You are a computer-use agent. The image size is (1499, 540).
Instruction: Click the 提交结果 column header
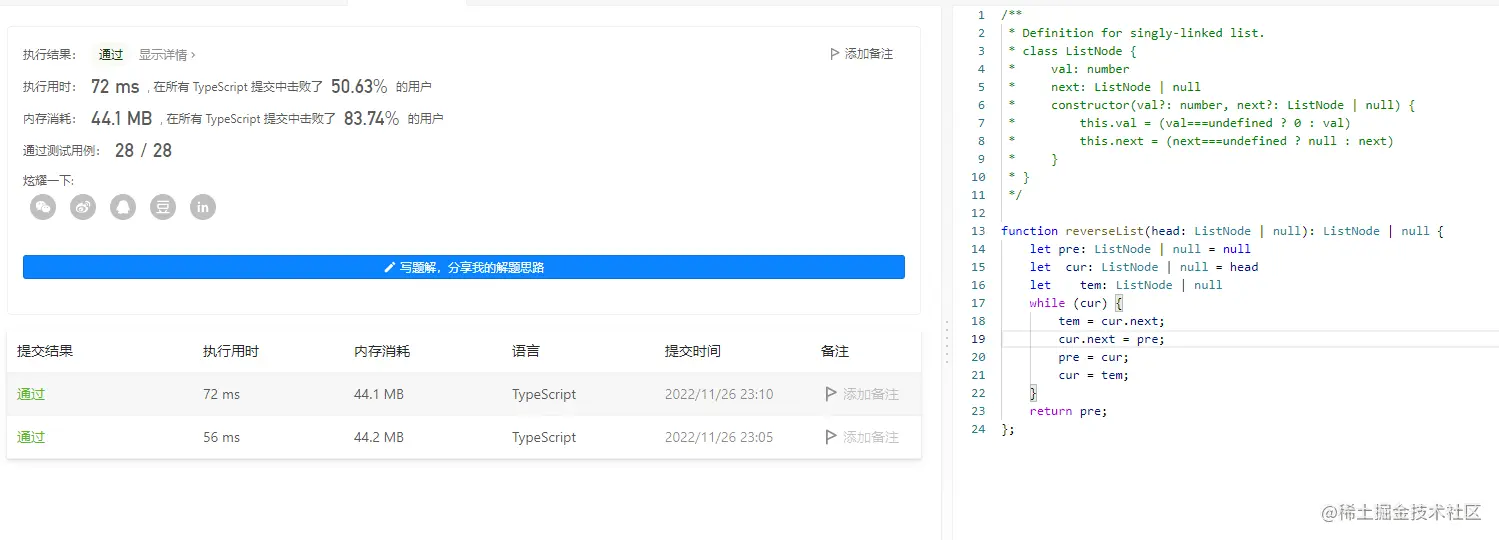[x=45, y=351]
